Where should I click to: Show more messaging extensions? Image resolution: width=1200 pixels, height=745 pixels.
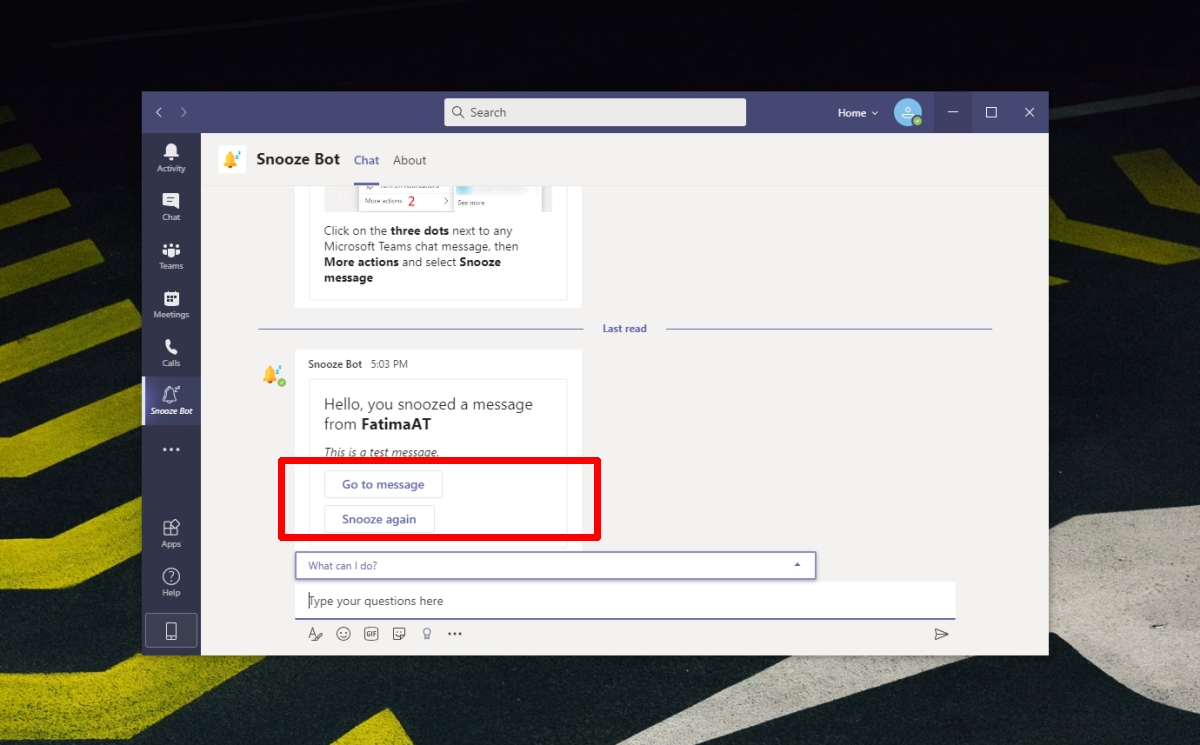click(455, 633)
